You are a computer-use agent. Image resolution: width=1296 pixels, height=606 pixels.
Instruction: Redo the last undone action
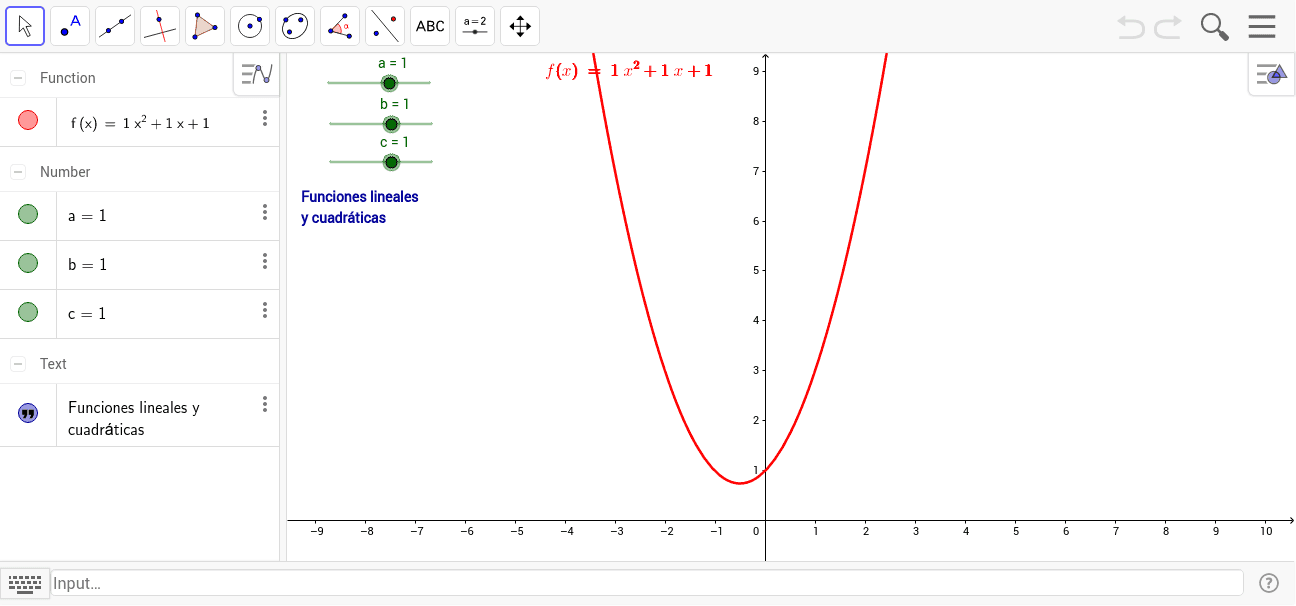pyautogui.click(x=1168, y=27)
